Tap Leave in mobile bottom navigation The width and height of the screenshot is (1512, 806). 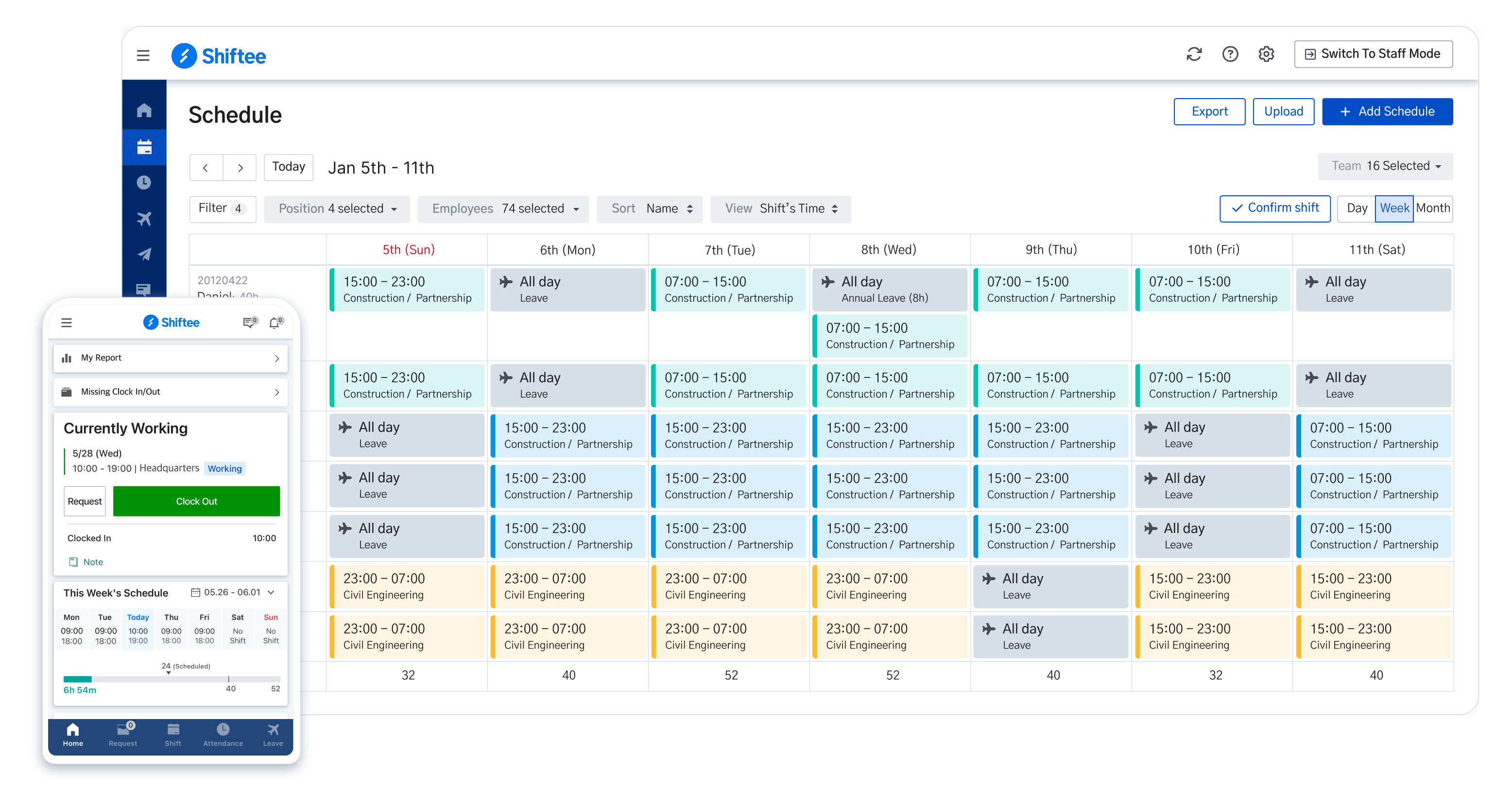pyautogui.click(x=273, y=735)
